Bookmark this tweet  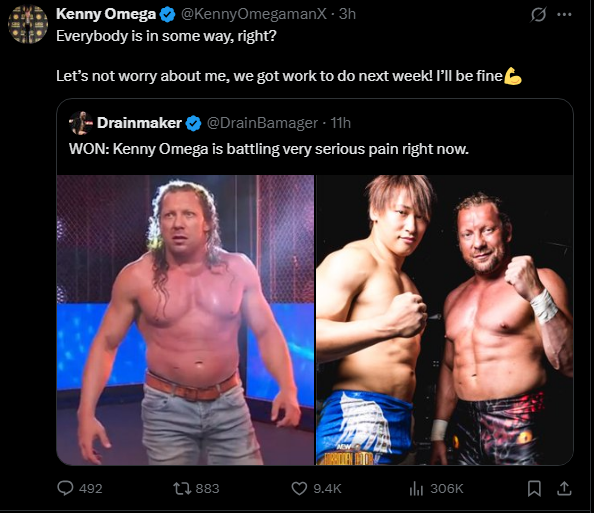534,488
